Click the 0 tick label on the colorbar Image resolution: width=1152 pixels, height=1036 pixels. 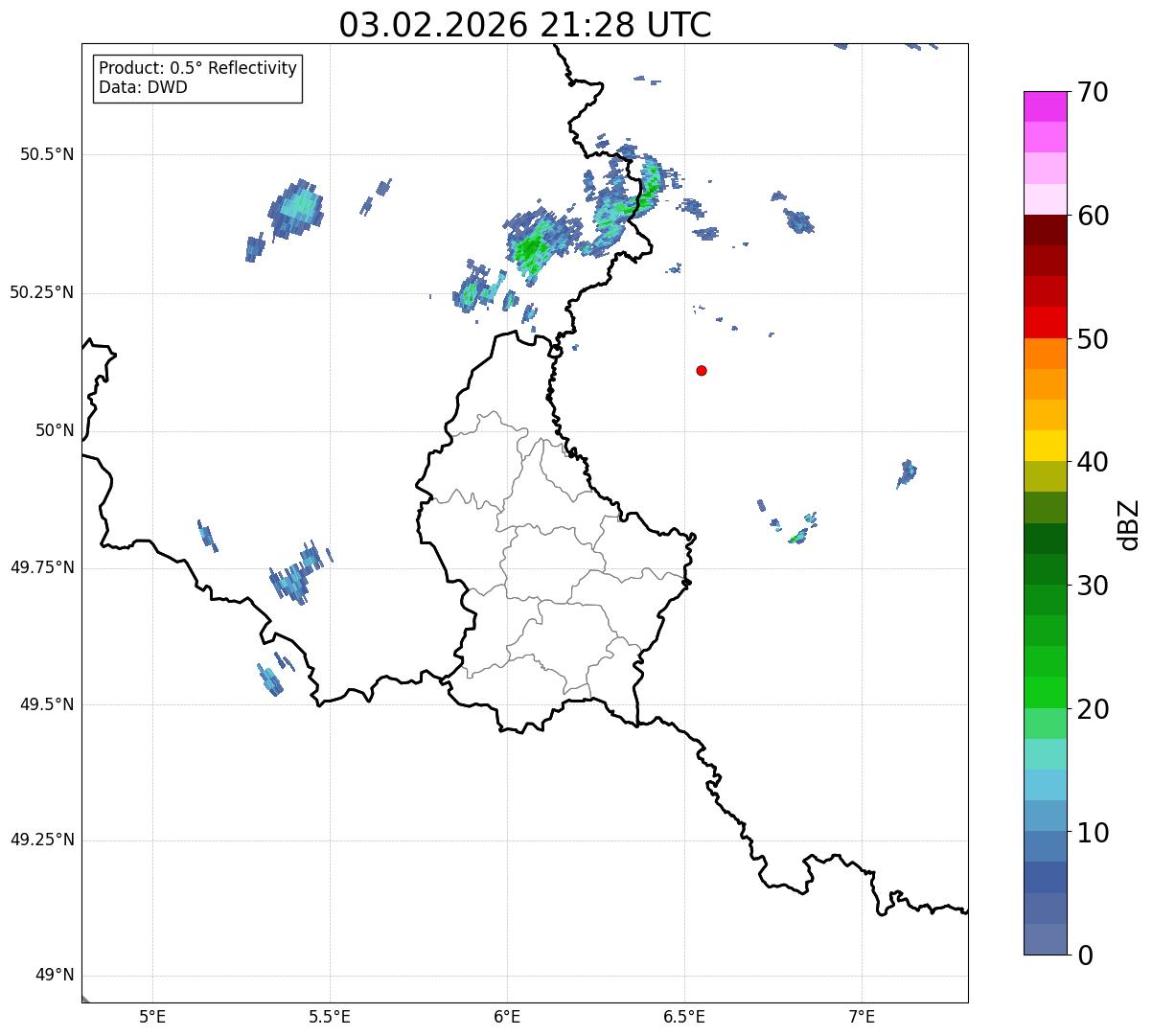(x=1086, y=955)
